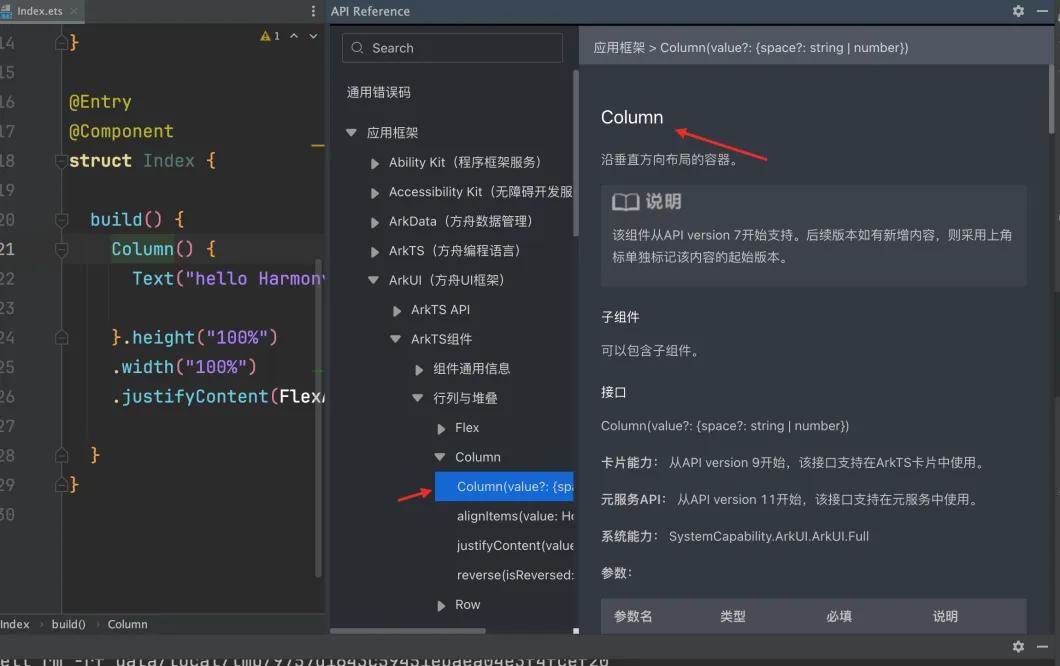This screenshot has width=1060, height=666.
Task: Select alignItems entry in the tree
Action: 515,516
